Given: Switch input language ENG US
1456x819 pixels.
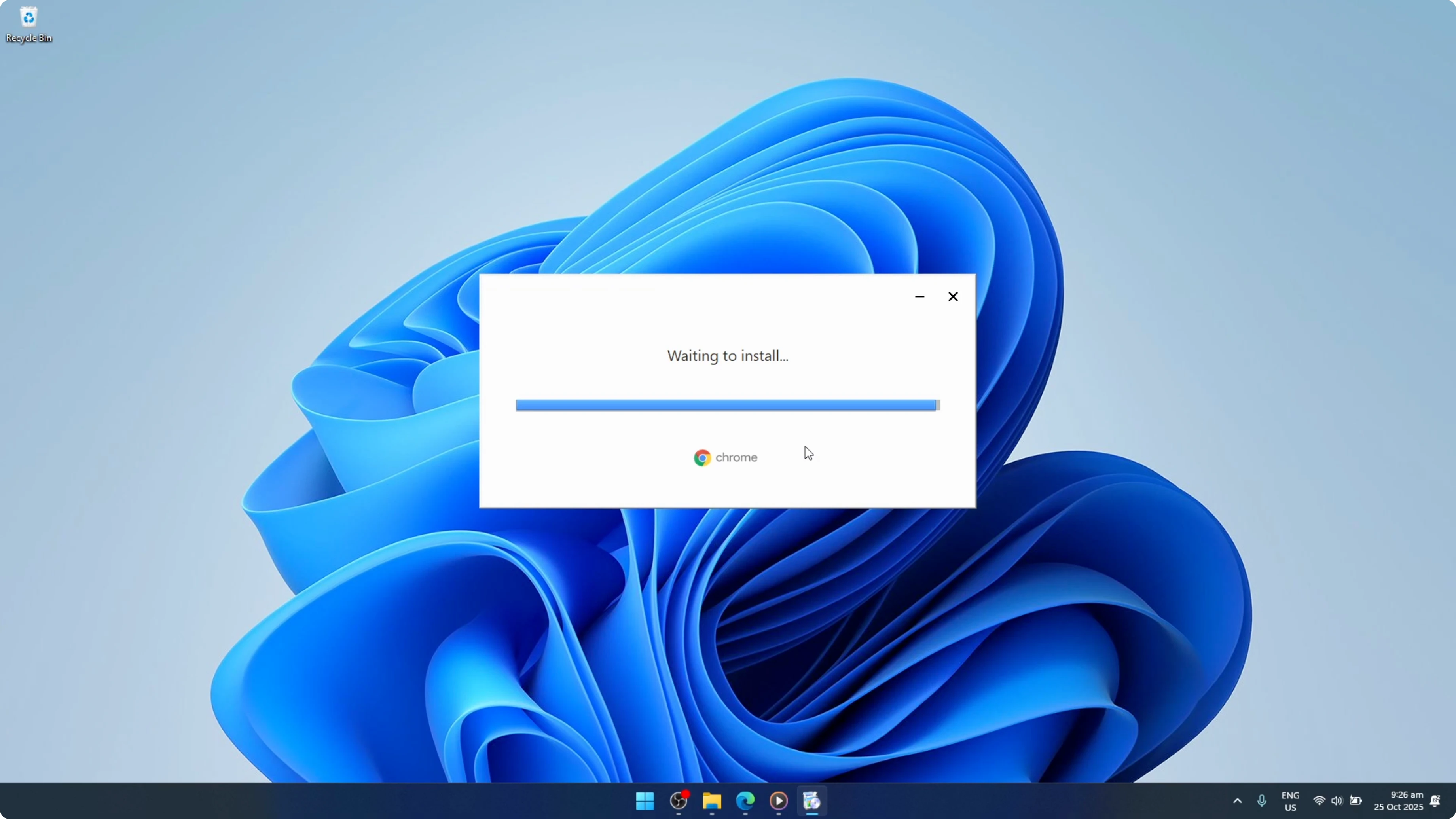Looking at the screenshot, I should pos(1290,801).
